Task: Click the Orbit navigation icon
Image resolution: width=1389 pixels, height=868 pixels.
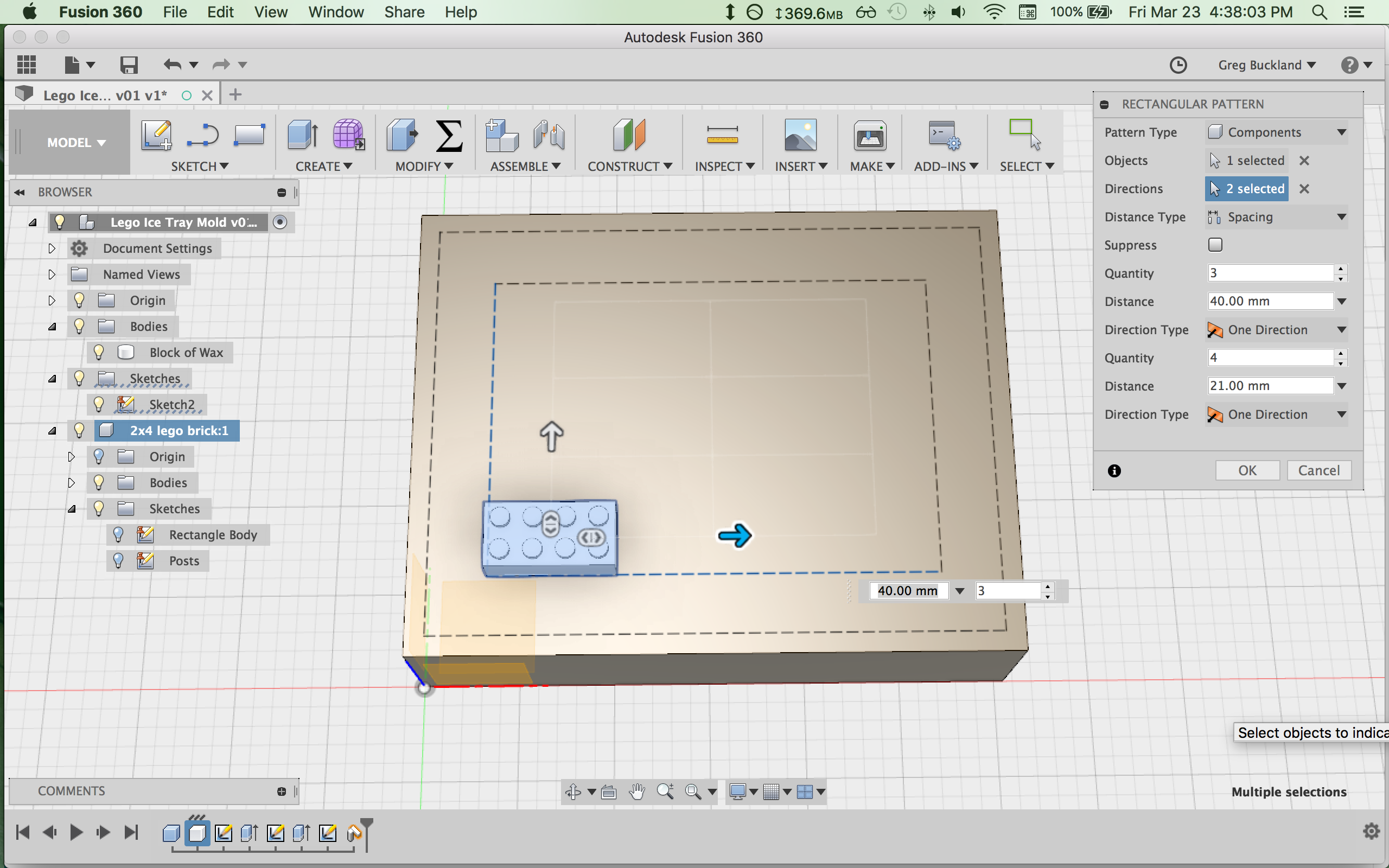Action: pos(573,792)
